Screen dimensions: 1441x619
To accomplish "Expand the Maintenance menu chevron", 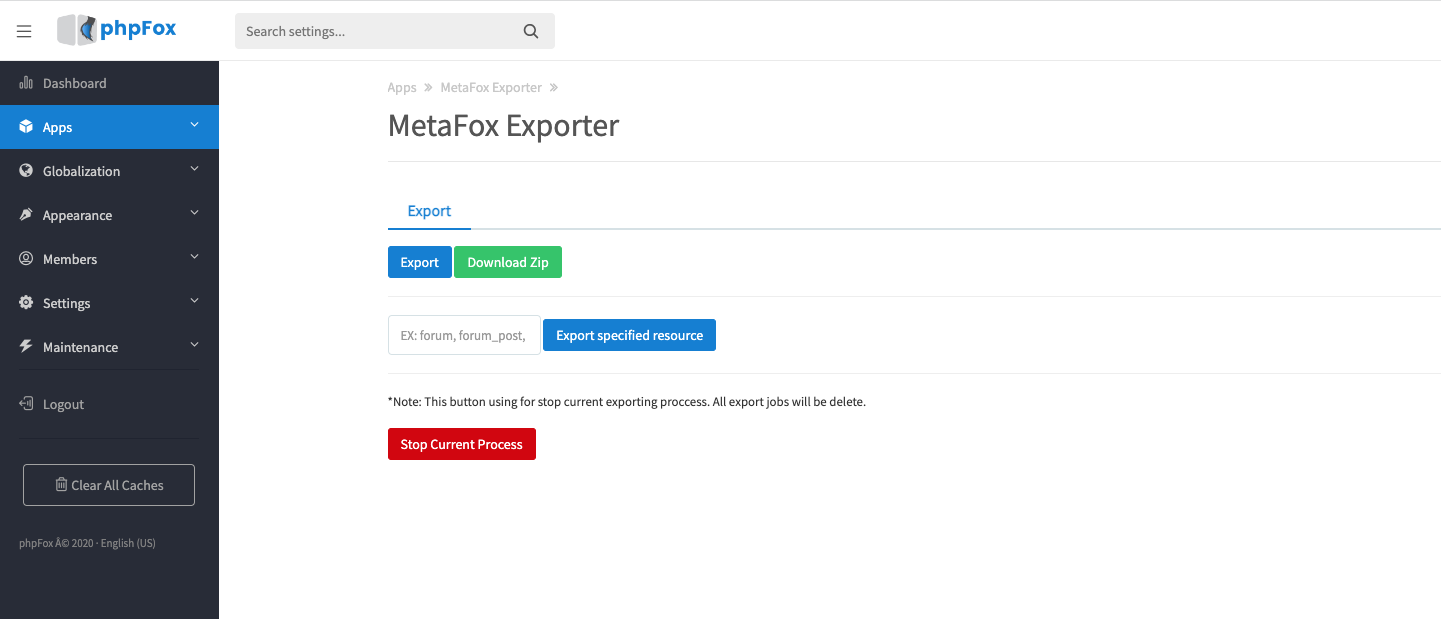I will (x=194, y=345).
